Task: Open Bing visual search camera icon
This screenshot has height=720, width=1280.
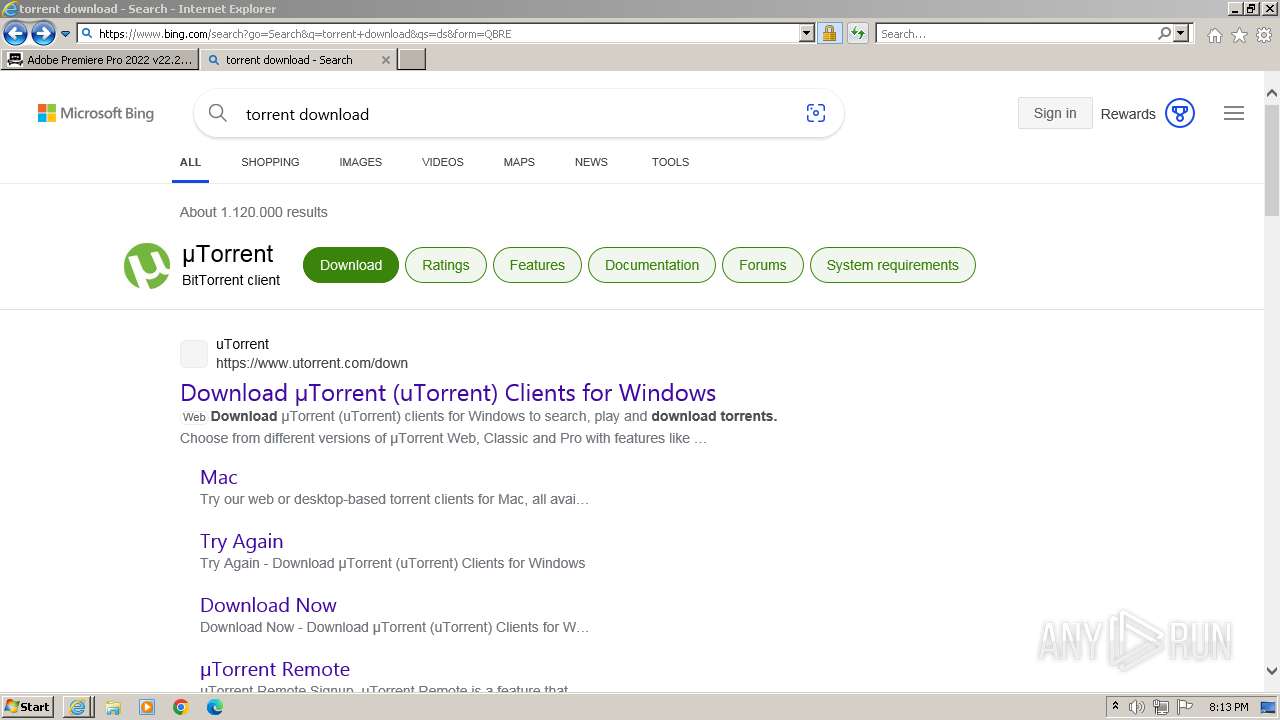Action: click(816, 114)
